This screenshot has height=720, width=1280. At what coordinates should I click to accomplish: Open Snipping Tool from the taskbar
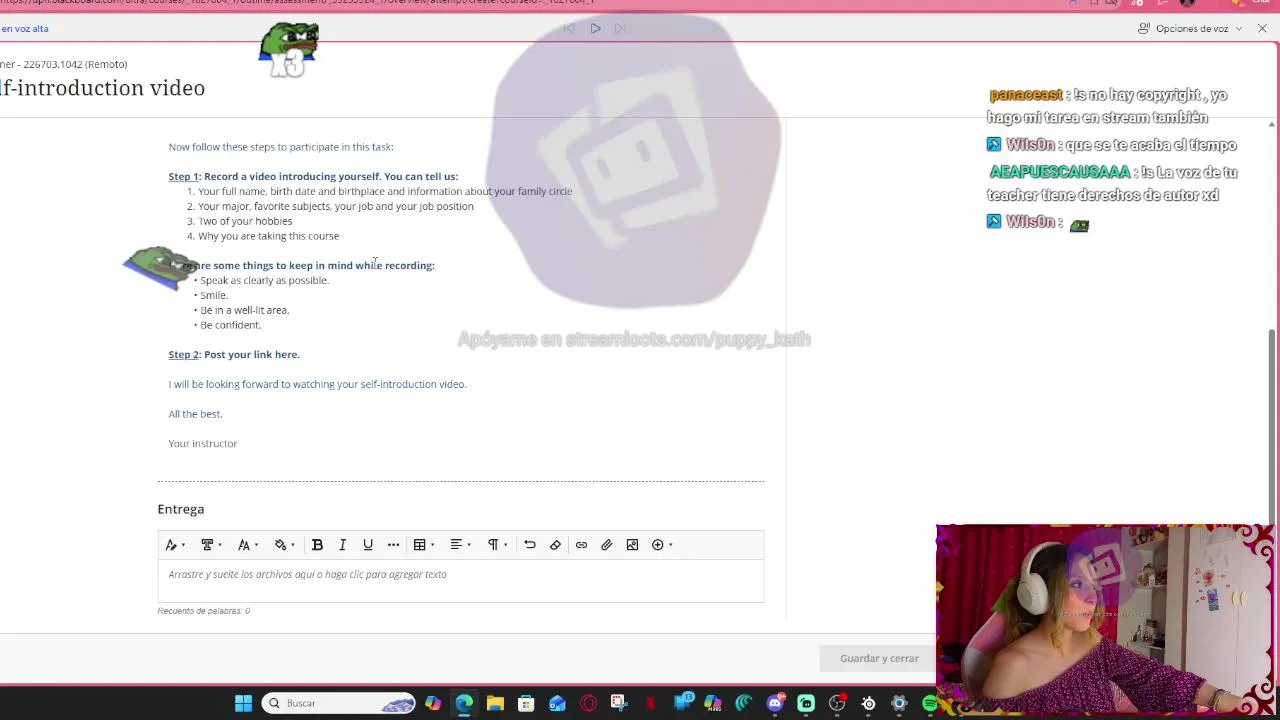[x=619, y=703]
